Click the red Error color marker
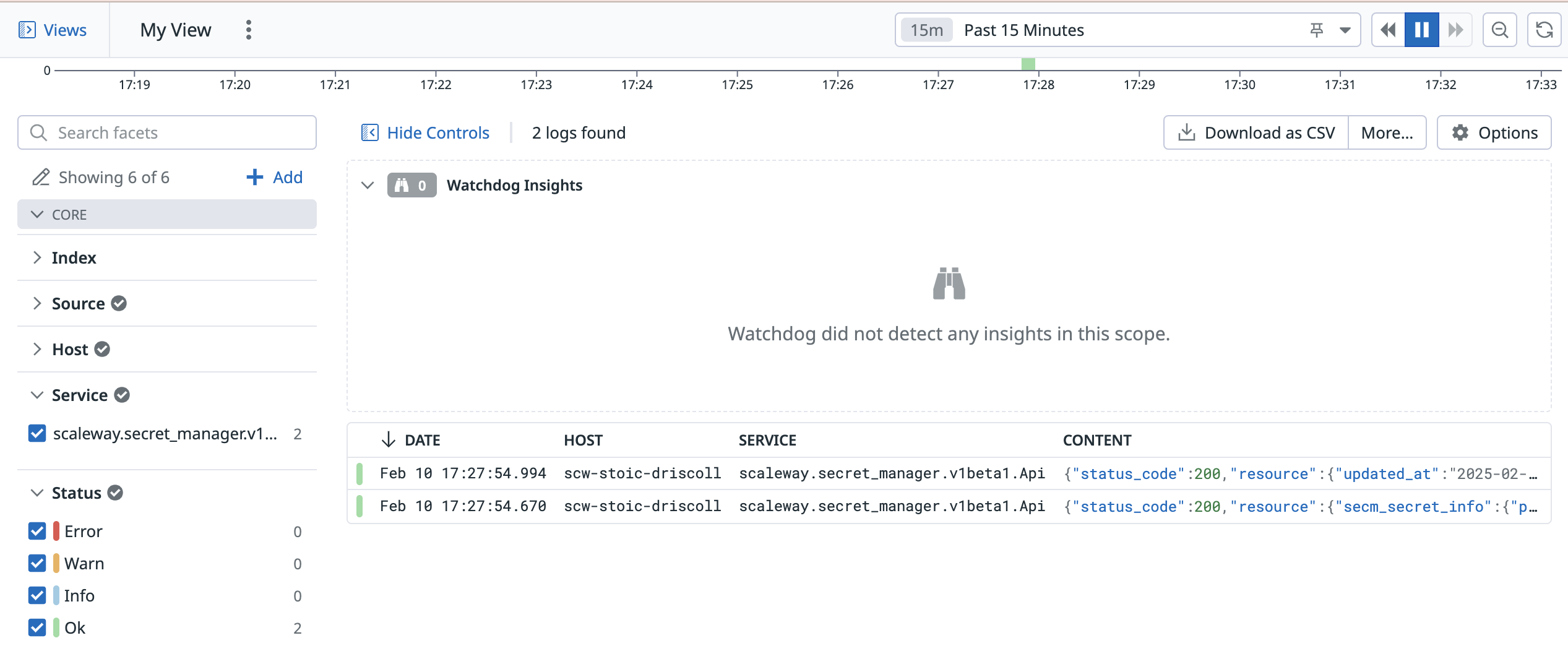 [x=56, y=531]
